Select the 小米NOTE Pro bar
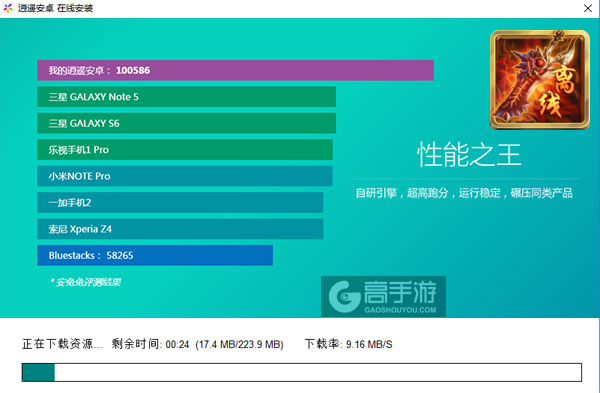The width and height of the screenshot is (600, 393). point(185,176)
